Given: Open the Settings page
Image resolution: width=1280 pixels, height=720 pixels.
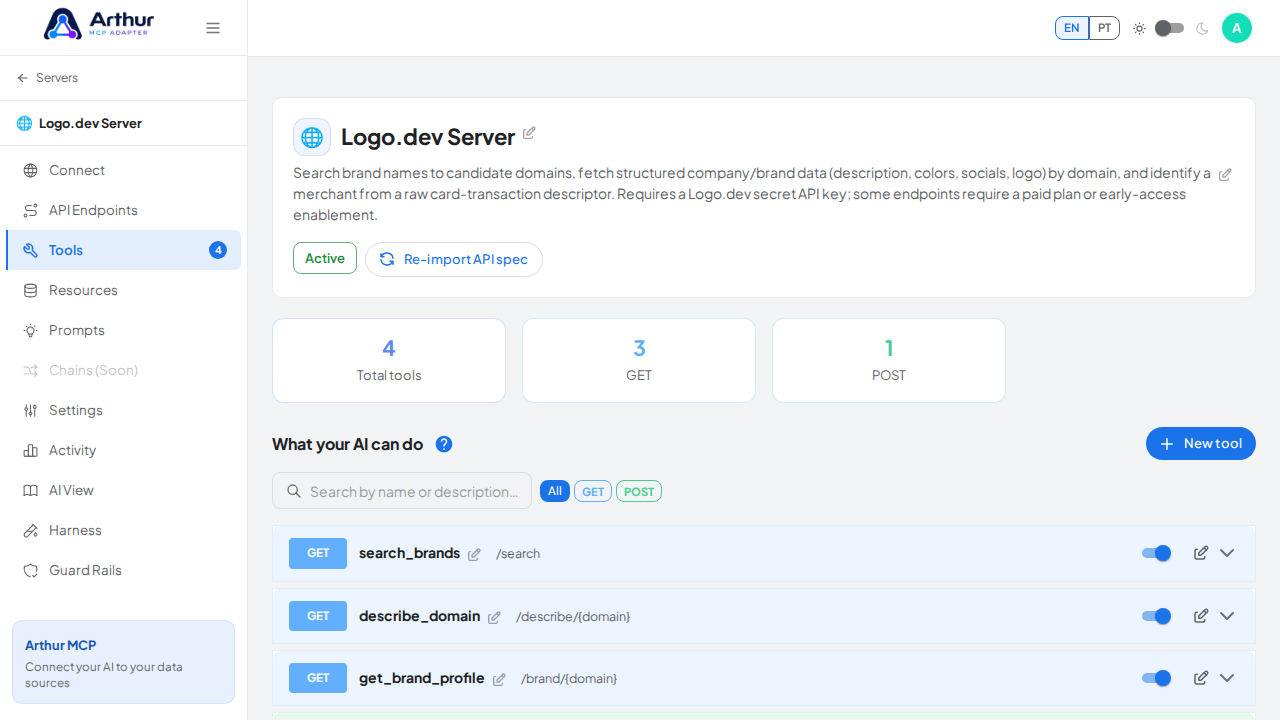Looking at the screenshot, I should point(123,410).
